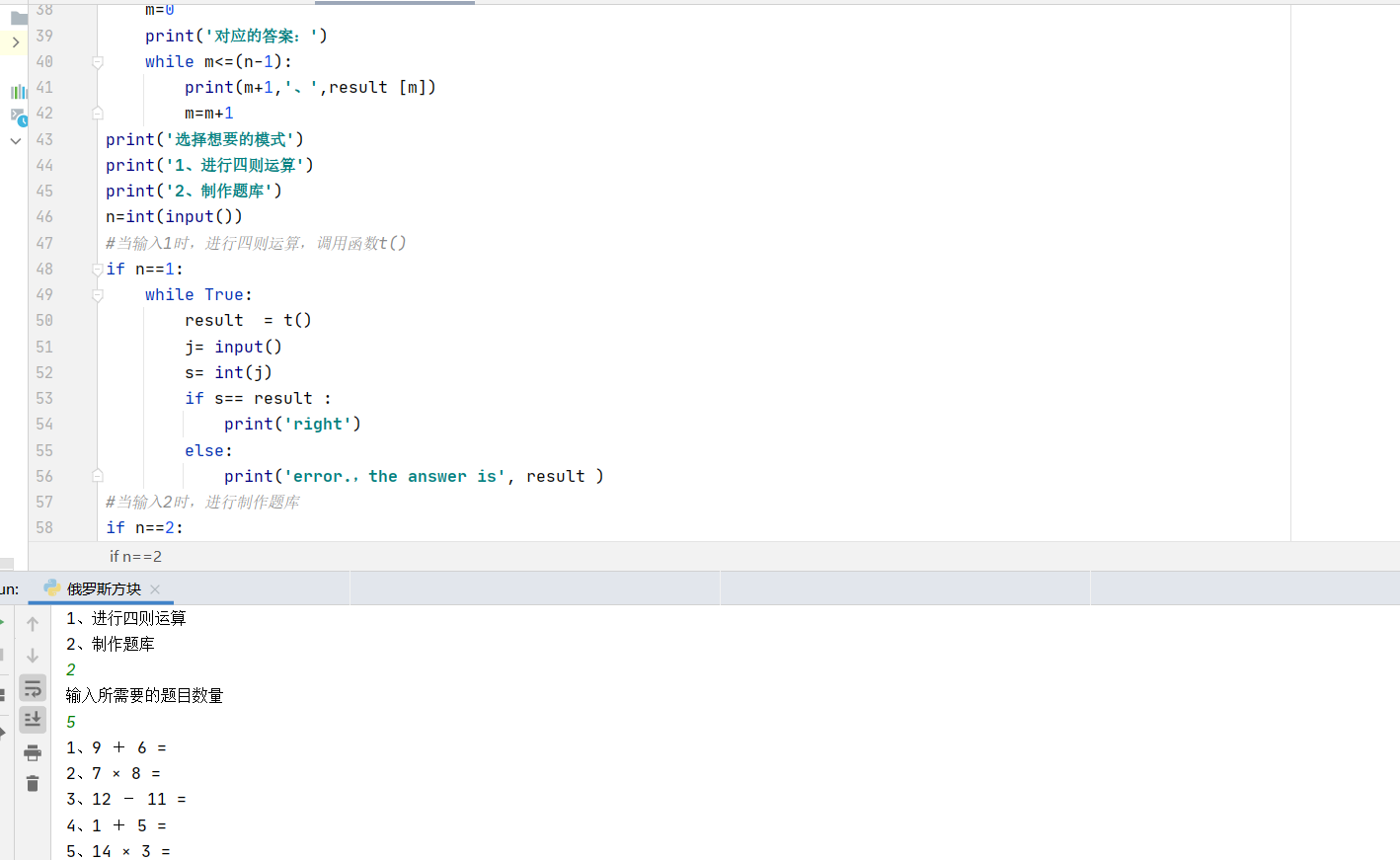Toggle scroll to end in the Run console
Image resolution: width=1400 pixels, height=860 pixels.
(33, 720)
